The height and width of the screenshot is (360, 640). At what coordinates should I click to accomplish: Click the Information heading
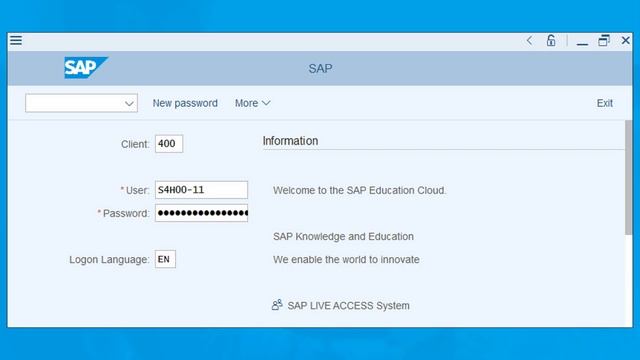pyautogui.click(x=290, y=141)
